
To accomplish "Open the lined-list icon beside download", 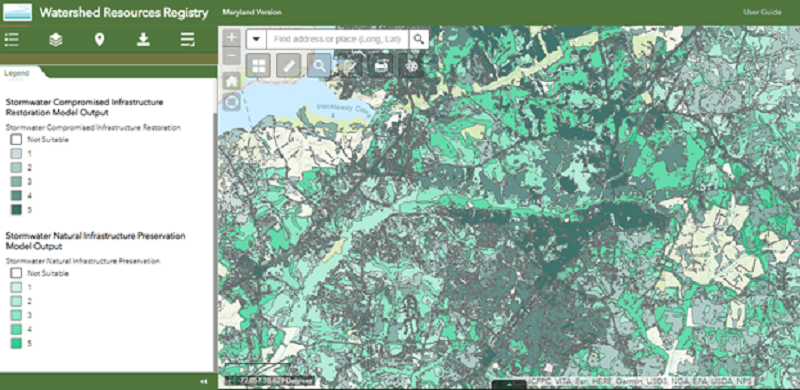I will click(187, 39).
